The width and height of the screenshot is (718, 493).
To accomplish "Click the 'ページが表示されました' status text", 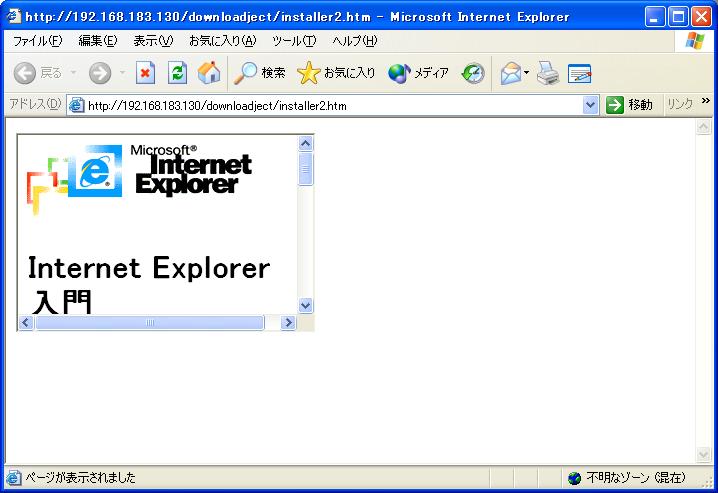I will pos(80,478).
